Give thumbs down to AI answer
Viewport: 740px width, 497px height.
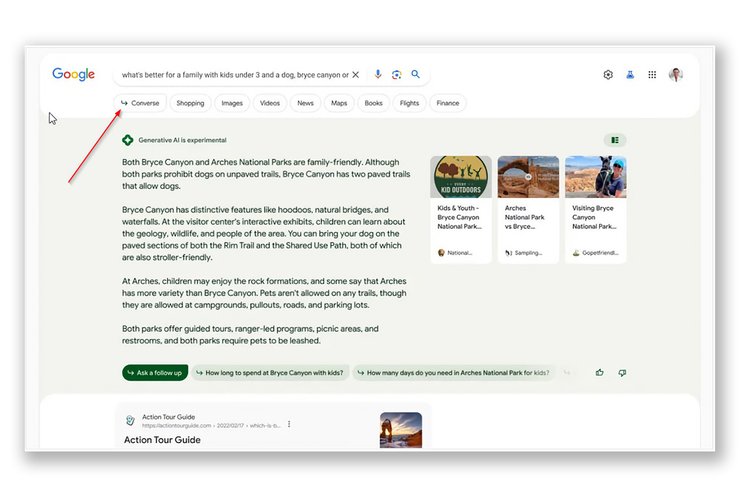click(x=622, y=372)
